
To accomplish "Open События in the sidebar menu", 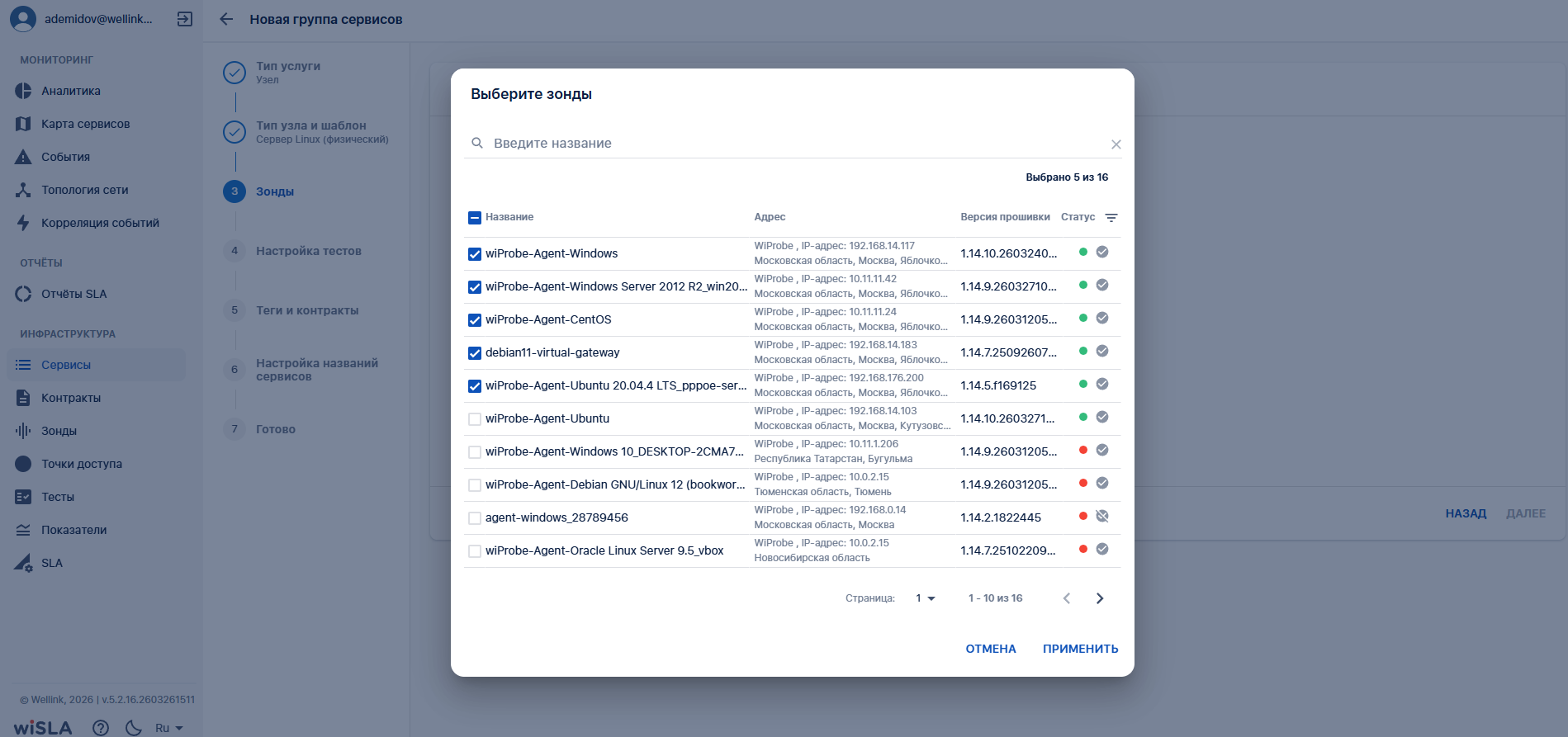I will tap(66, 157).
